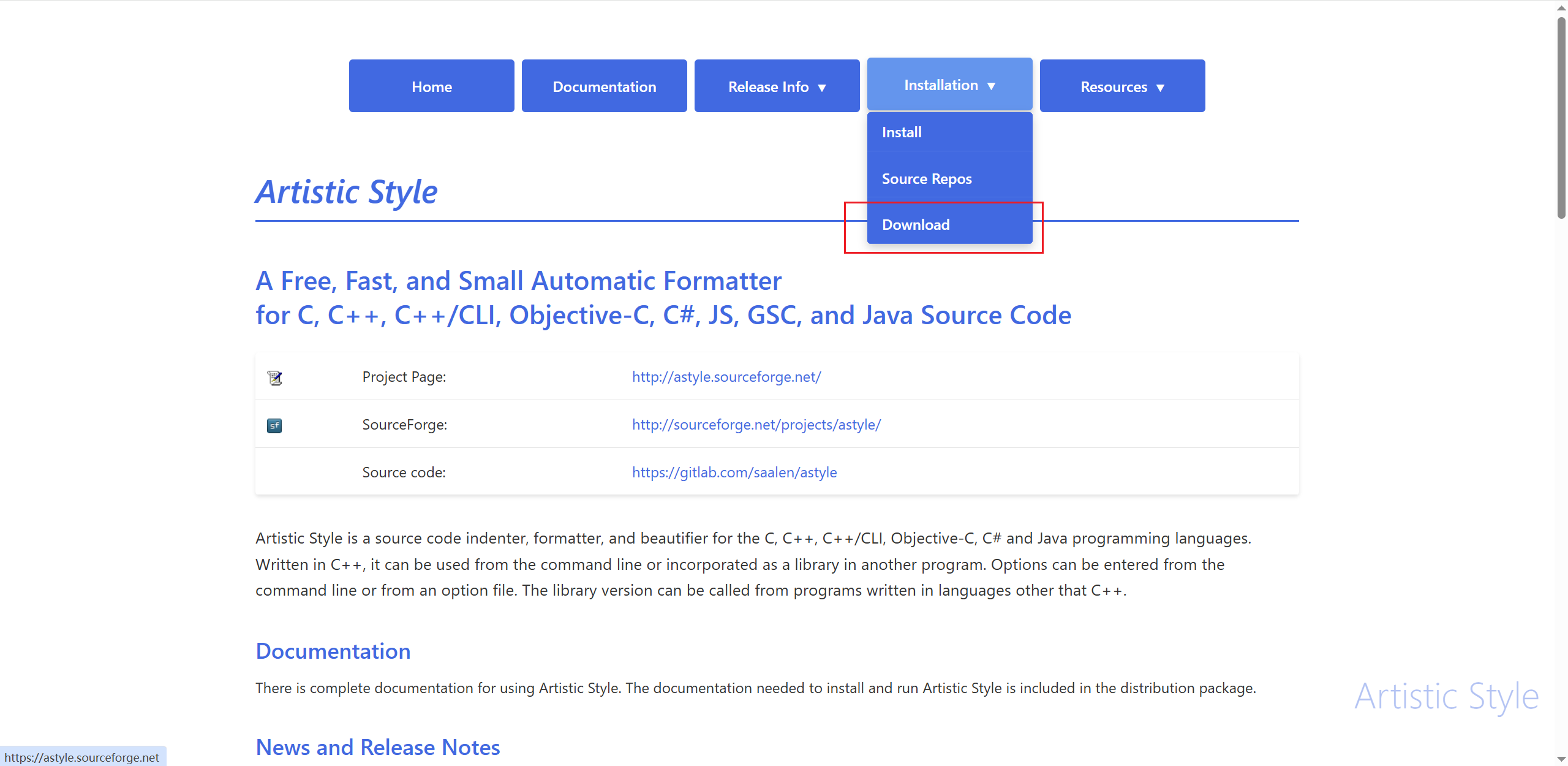Expand the Resources dropdown menu
1568x766 pixels.
1122,86
